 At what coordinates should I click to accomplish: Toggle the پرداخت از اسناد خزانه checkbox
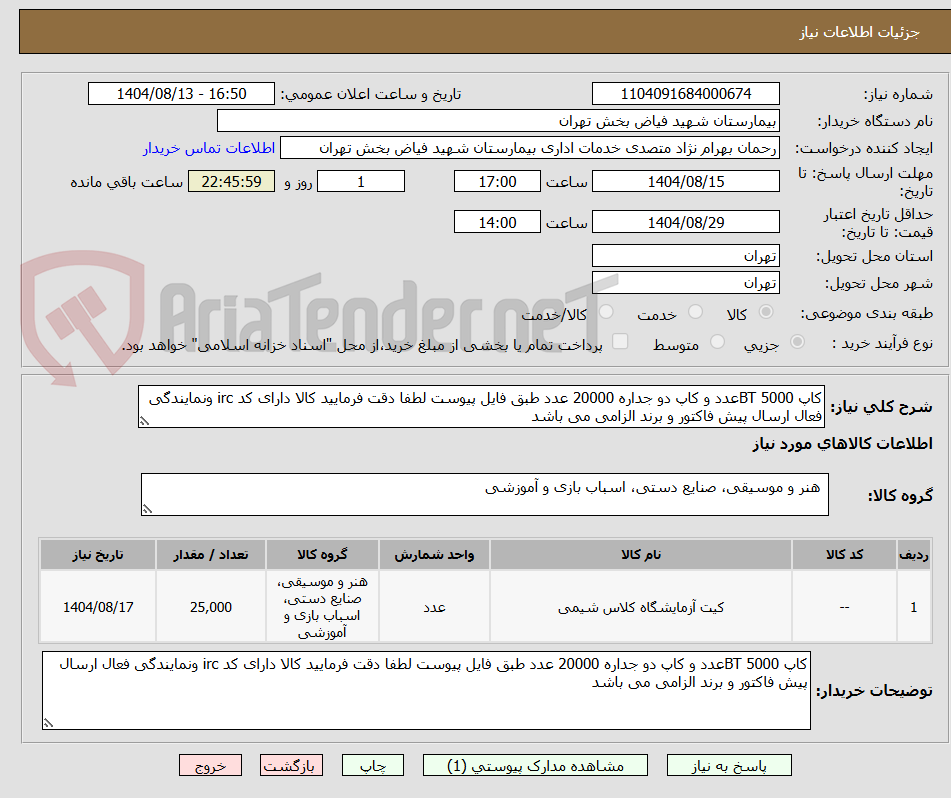(620, 341)
